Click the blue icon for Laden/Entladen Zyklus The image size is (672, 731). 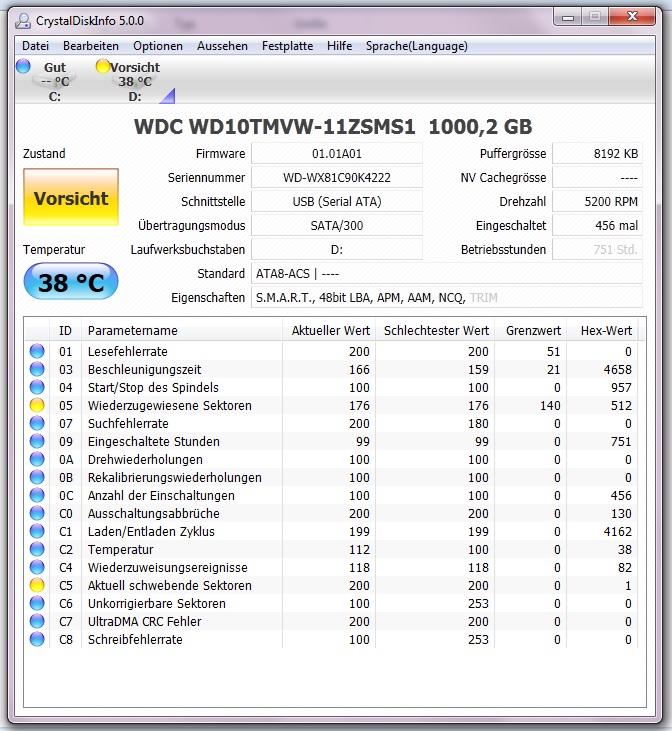point(37,531)
